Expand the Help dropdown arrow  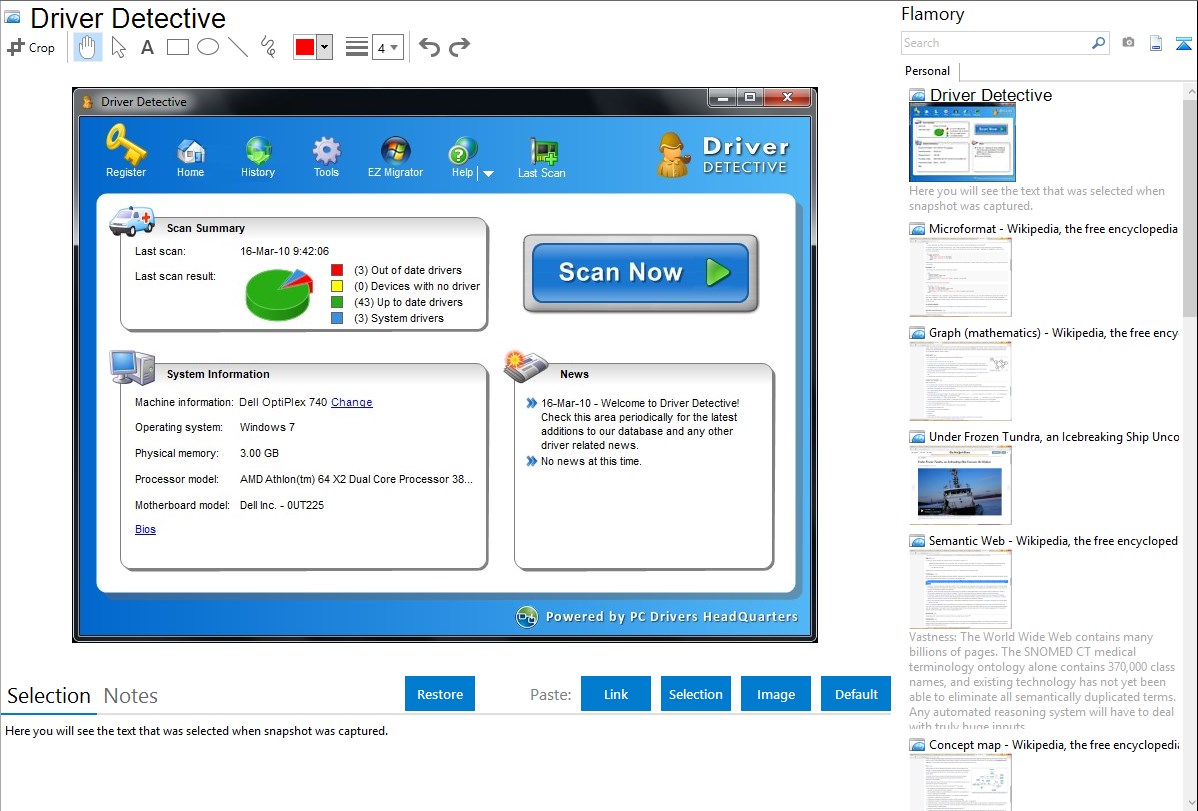(x=488, y=174)
